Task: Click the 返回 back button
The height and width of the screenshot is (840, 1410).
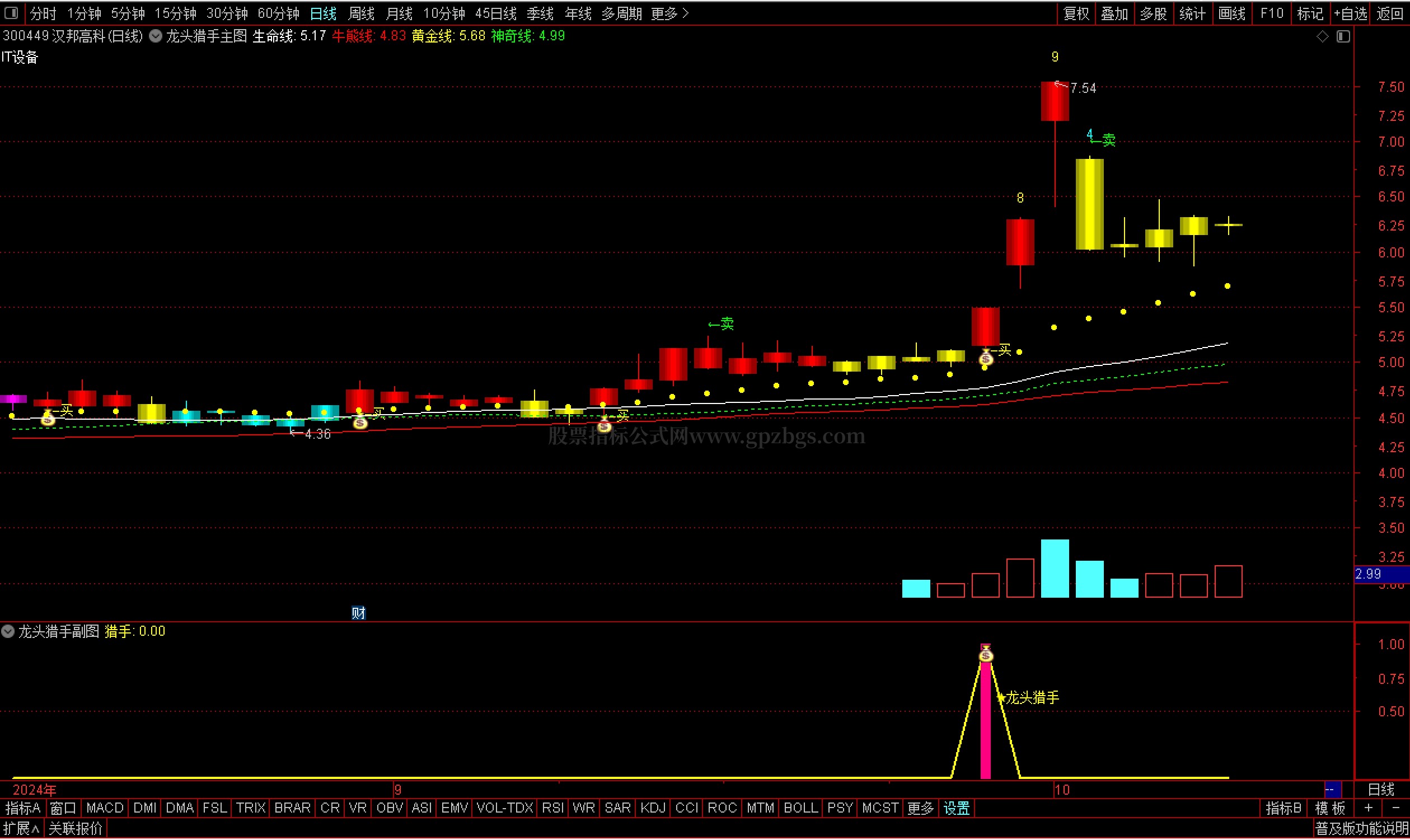Action: pos(1390,13)
